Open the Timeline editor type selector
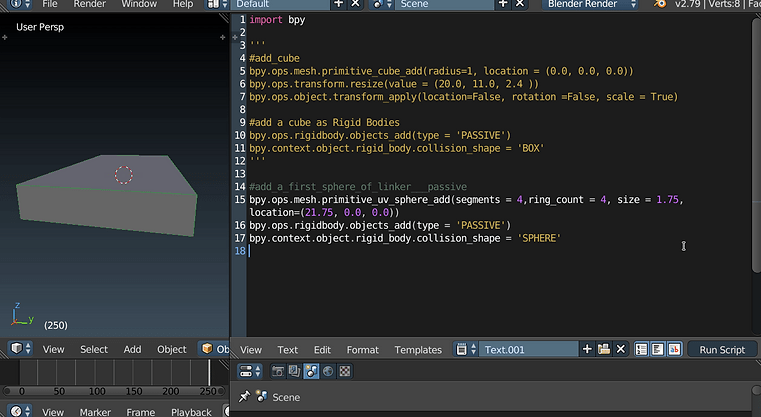Viewport: 761px width, 417px height. 20,411
